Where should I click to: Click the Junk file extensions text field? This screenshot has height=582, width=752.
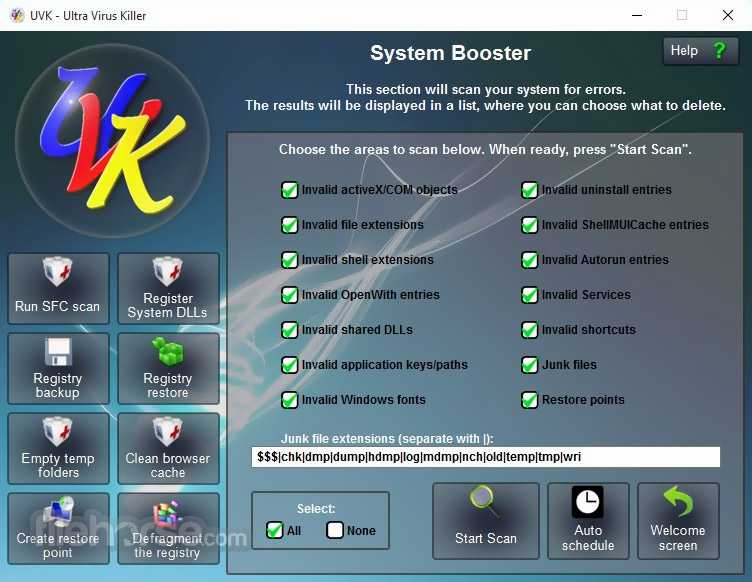[485, 457]
